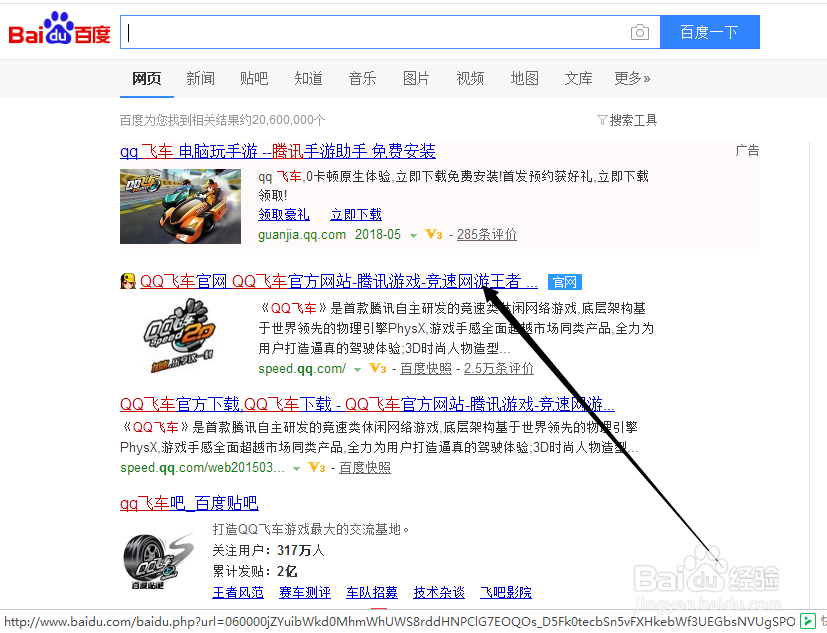Click text 累计发贴: 2亿
The image size is (827, 633).
pos(255,571)
